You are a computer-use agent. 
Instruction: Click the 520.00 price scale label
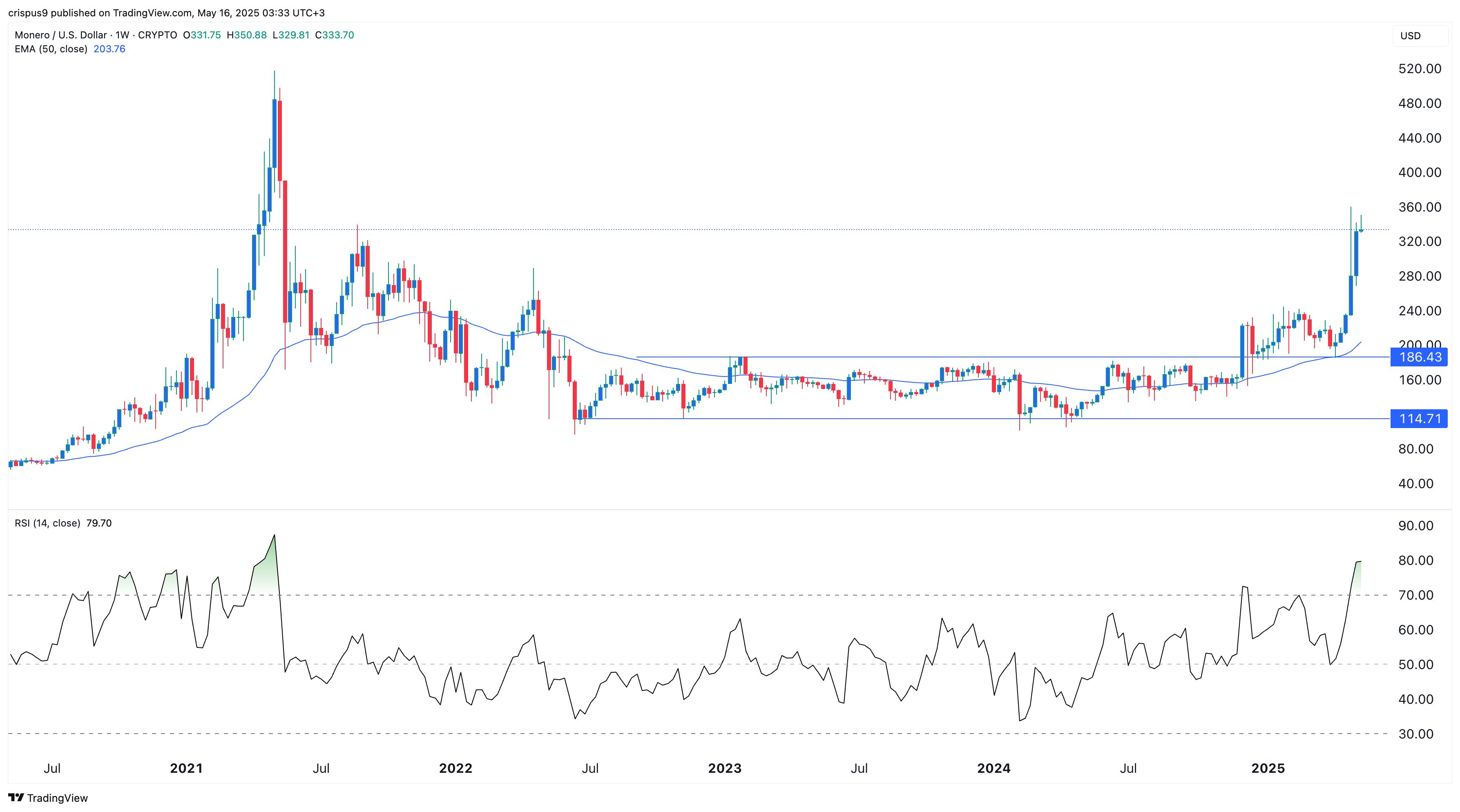pyautogui.click(x=1420, y=69)
